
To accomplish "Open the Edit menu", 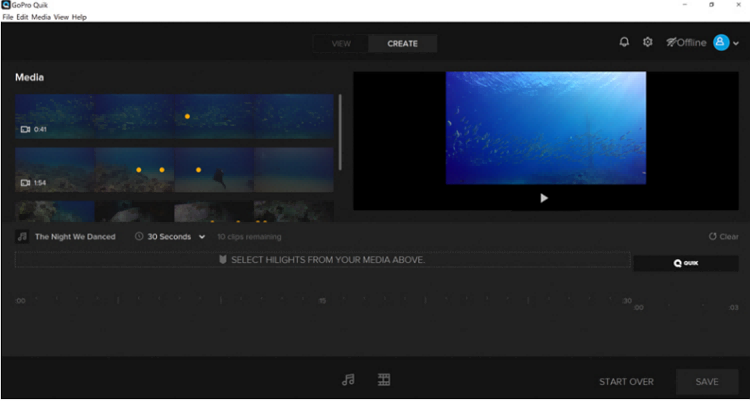I will point(22,17).
